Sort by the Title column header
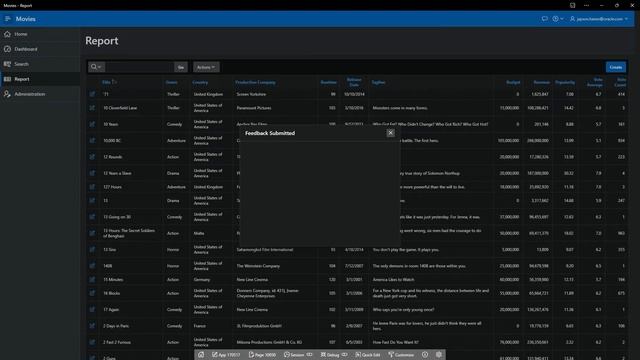Image resolution: width=640 pixels, height=360 pixels. [x=107, y=82]
